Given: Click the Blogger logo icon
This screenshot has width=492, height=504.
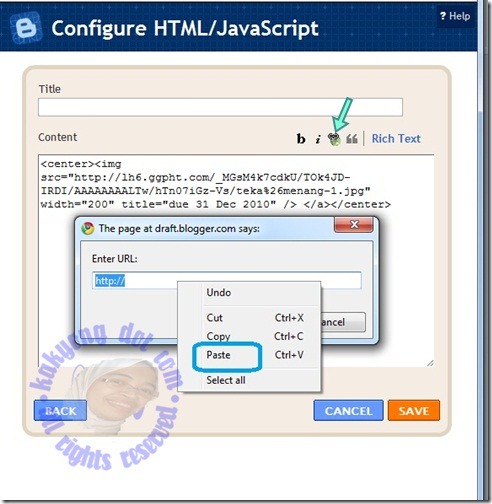Looking at the screenshot, I should click(26, 28).
